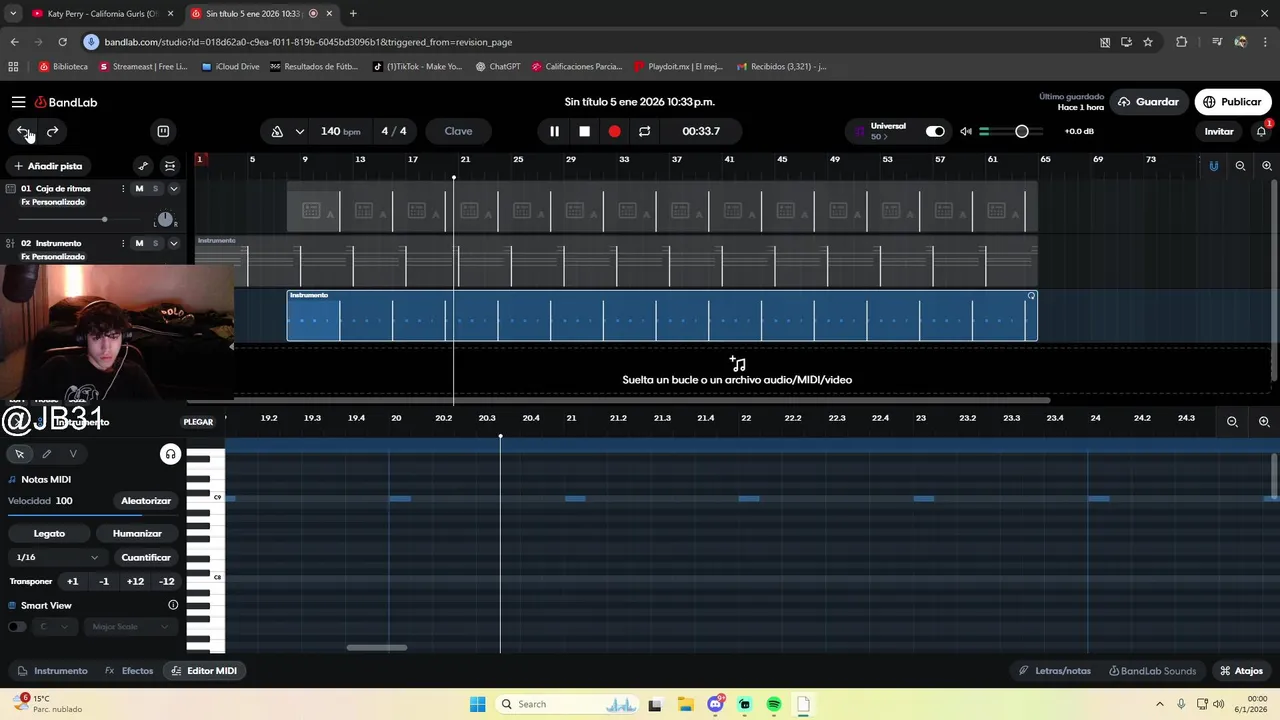Apply Humanizar to notes
The height and width of the screenshot is (720, 1280).
point(137,534)
